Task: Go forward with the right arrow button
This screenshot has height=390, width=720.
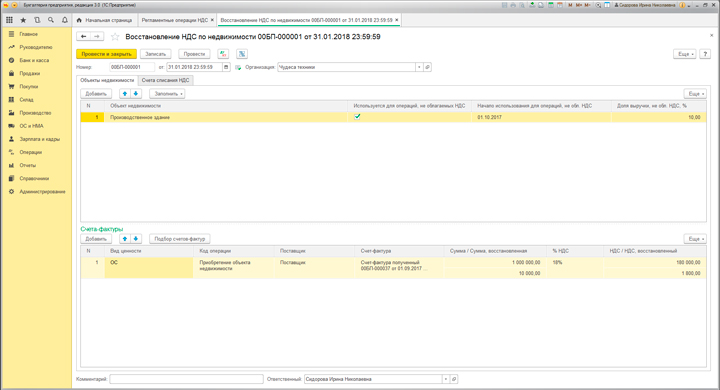Action: click(x=97, y=36)
